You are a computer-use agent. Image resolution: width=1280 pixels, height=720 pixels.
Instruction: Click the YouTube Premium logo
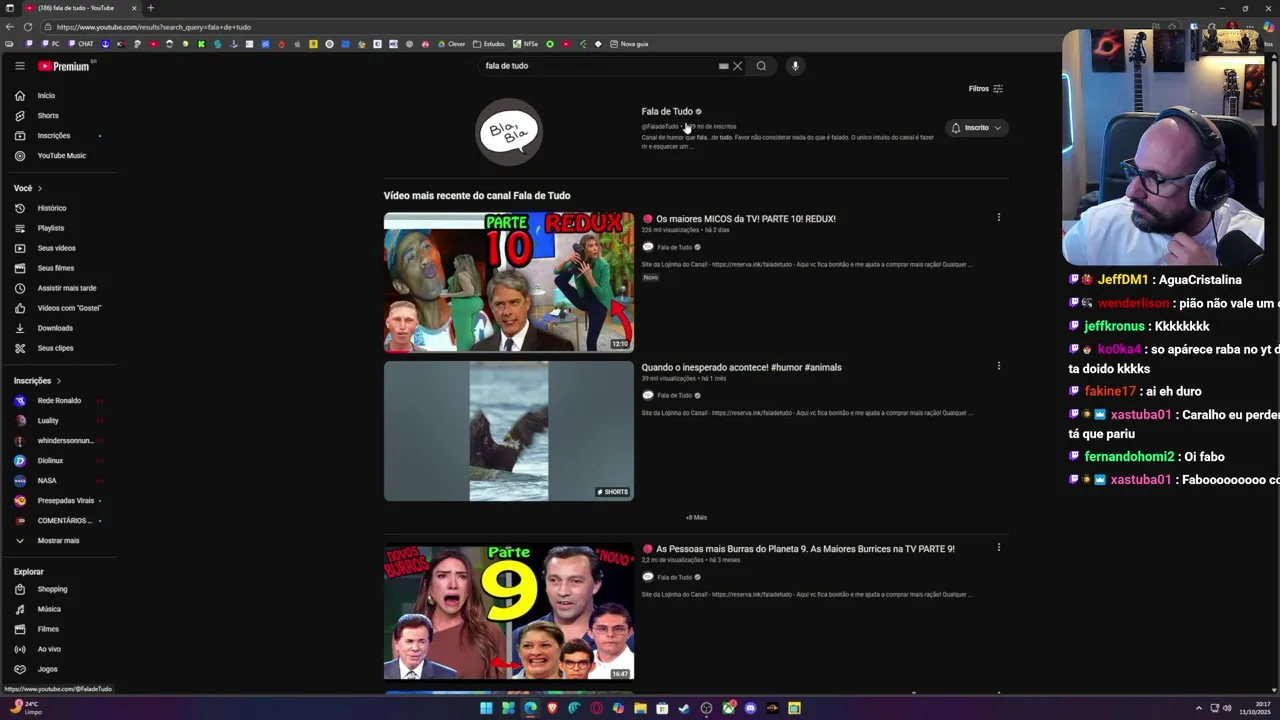click(x=64, y=66)
